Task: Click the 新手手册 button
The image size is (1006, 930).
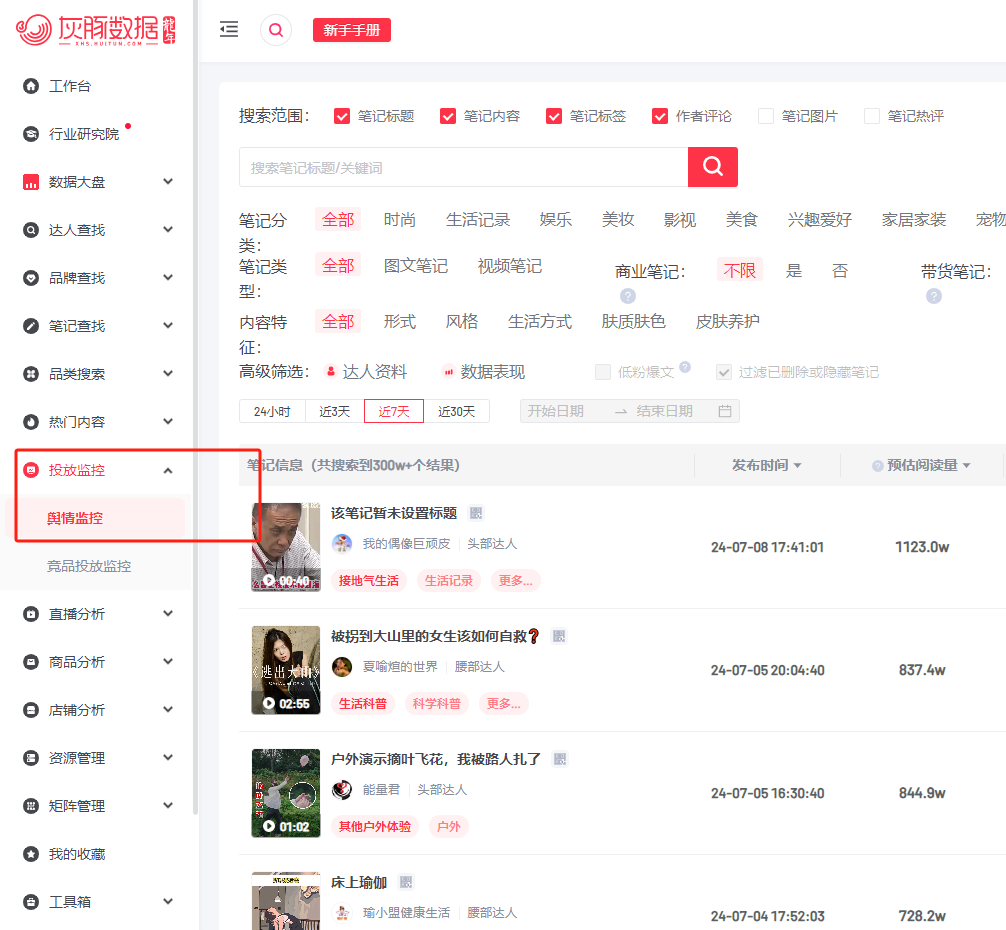Action: click(352, 30)
